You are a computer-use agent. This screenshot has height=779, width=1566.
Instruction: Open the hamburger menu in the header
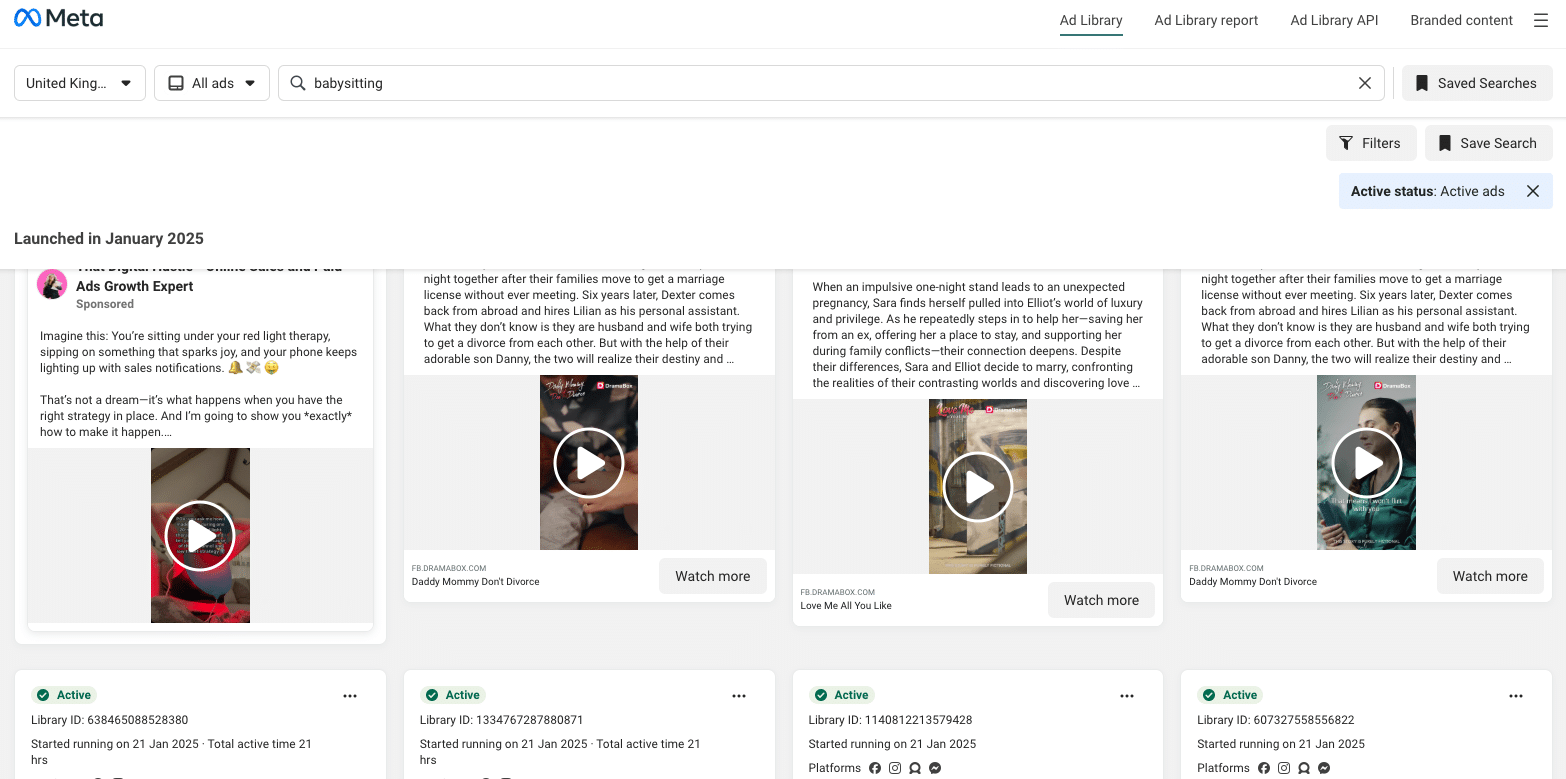pos(1541,20)
